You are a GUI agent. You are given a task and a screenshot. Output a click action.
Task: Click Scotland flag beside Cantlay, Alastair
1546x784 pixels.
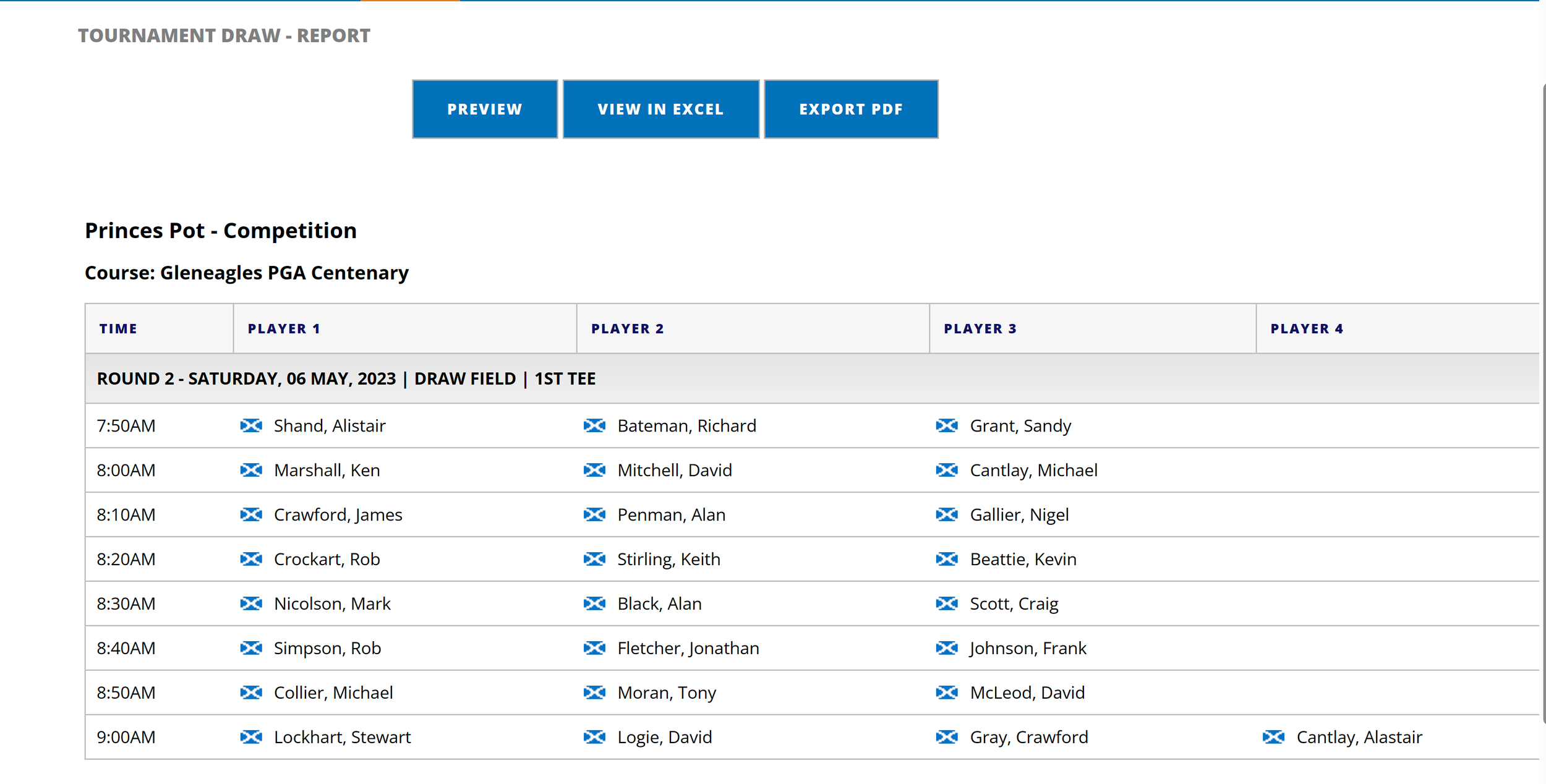click(1273, 737)
